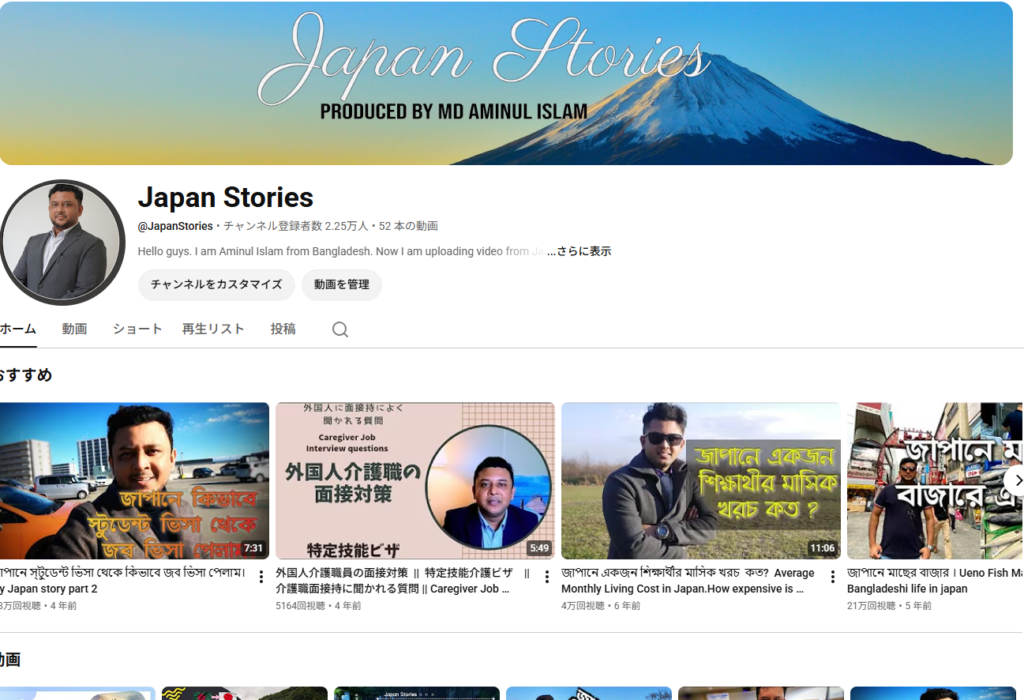Click Ueno Fish Market video title

(935, 581)
